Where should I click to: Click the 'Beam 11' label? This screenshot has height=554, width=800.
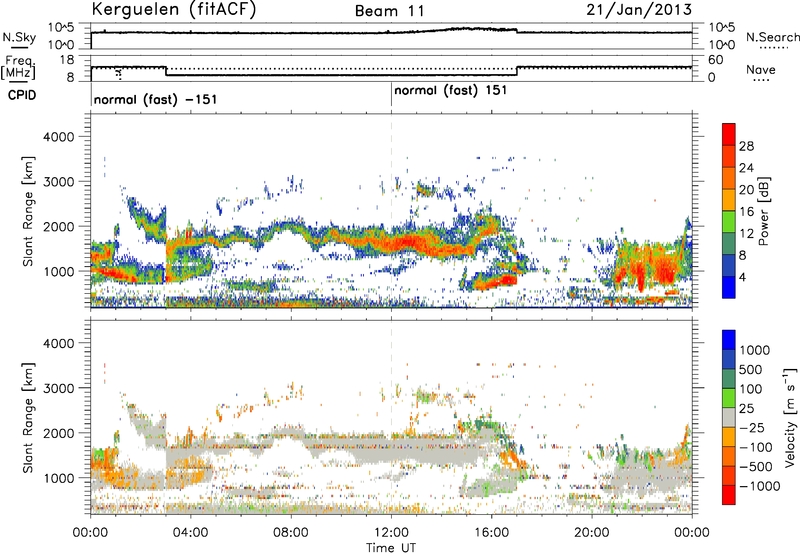[389, 11]
